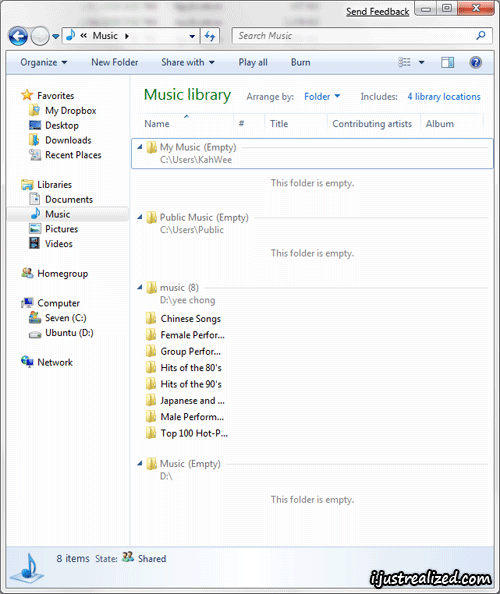This screenshot has width=500, height=594.
Task: Select the Hits of the 80's folder
Action: click(x=183, y=367)
